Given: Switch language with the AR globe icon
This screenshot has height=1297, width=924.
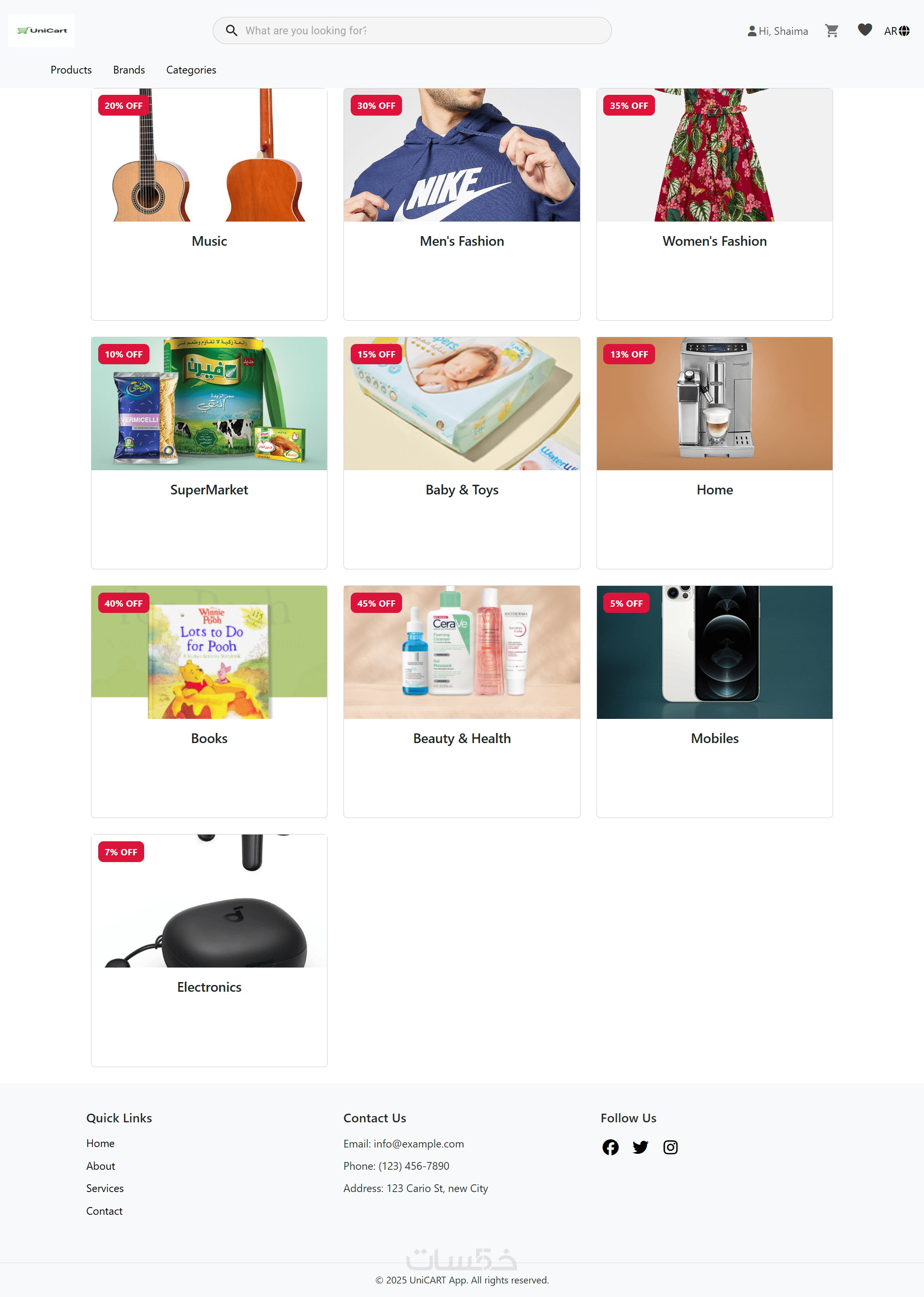Looking at the screenshot, I should tap(896, 30).
